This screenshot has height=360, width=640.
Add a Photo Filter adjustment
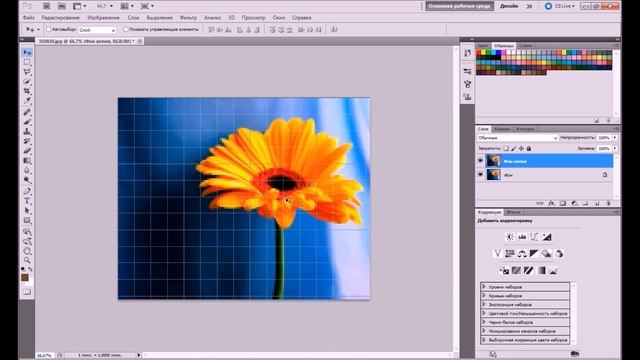[547, 253]
